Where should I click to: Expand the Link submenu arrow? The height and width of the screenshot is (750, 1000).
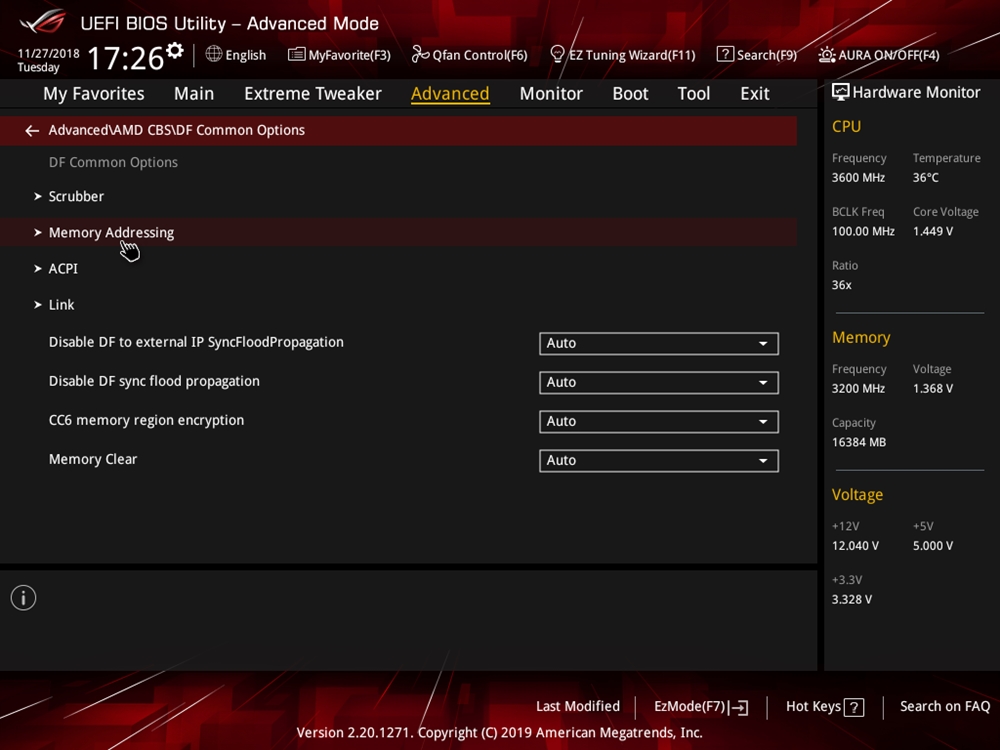point(38,305)
